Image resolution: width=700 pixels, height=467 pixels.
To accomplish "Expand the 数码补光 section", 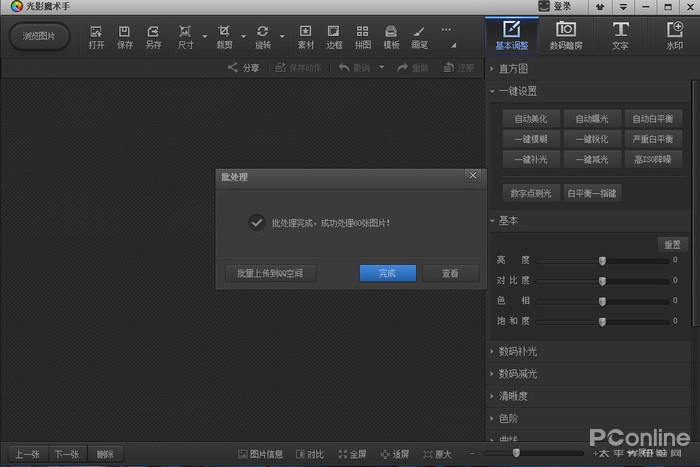I will (x=517, y=351).
